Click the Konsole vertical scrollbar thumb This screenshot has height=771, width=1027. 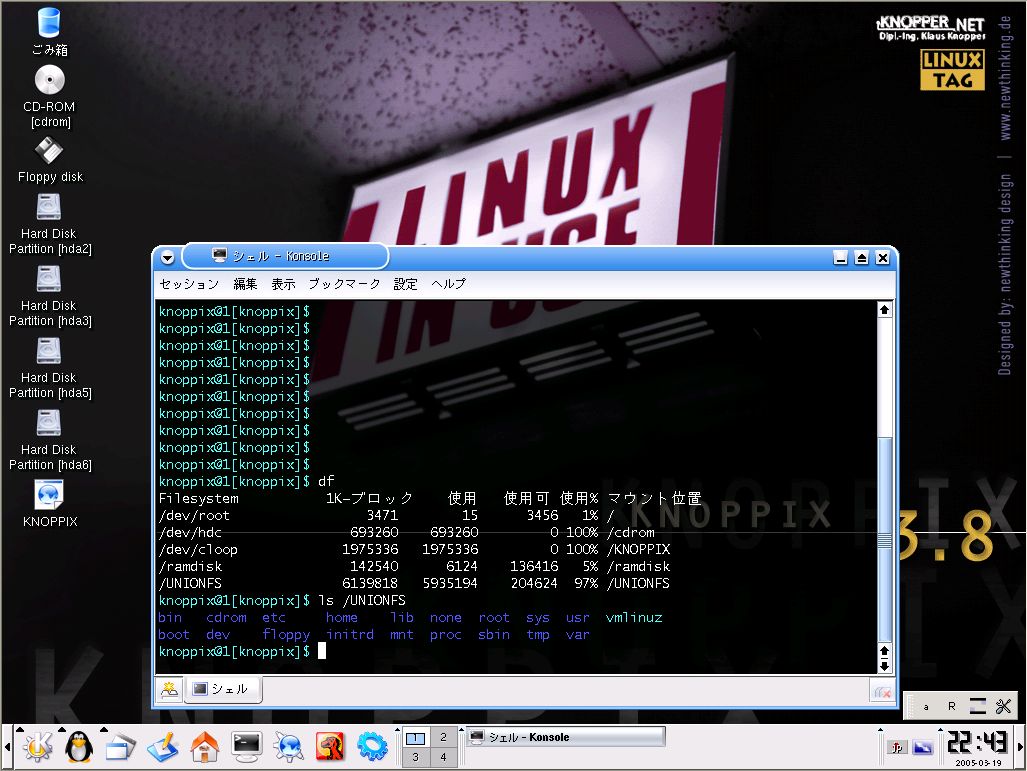(x=884, y=540)
